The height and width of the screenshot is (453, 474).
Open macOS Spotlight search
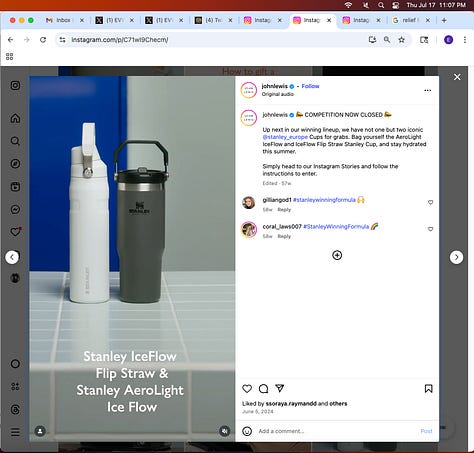click(381, 5)
